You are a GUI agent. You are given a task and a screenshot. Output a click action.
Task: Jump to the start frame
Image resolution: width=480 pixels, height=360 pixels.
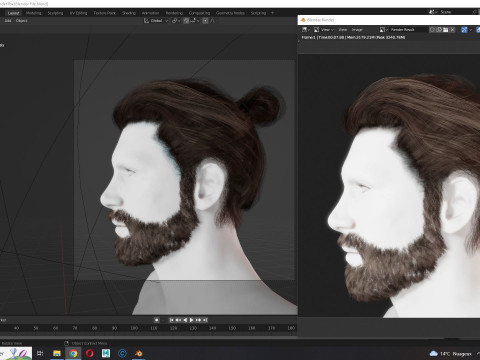coord(171,320)
